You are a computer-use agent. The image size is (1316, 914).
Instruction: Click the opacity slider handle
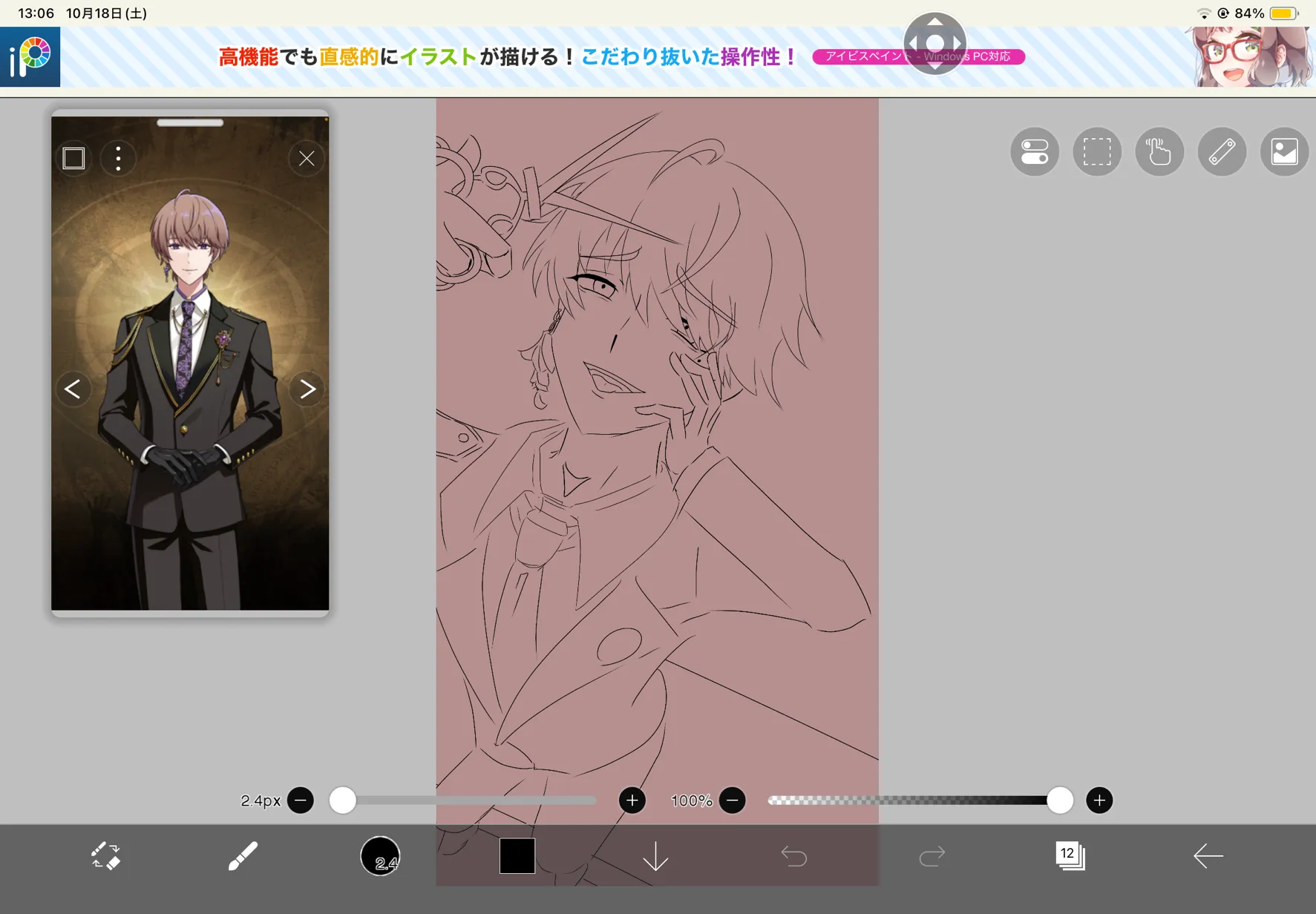pos(1059,800)
